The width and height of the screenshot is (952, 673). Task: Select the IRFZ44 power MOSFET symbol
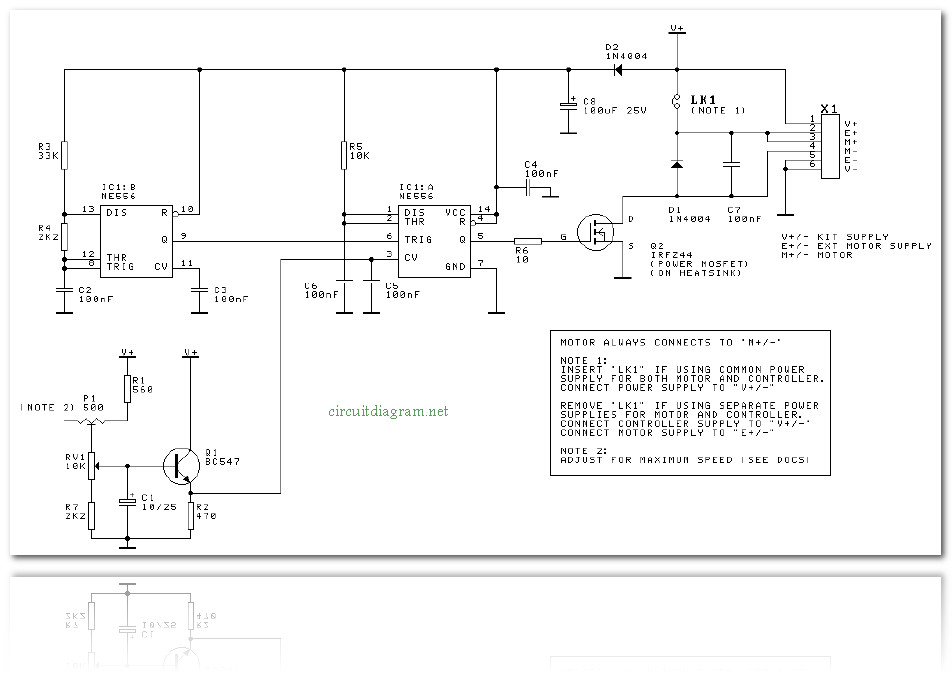598,234
